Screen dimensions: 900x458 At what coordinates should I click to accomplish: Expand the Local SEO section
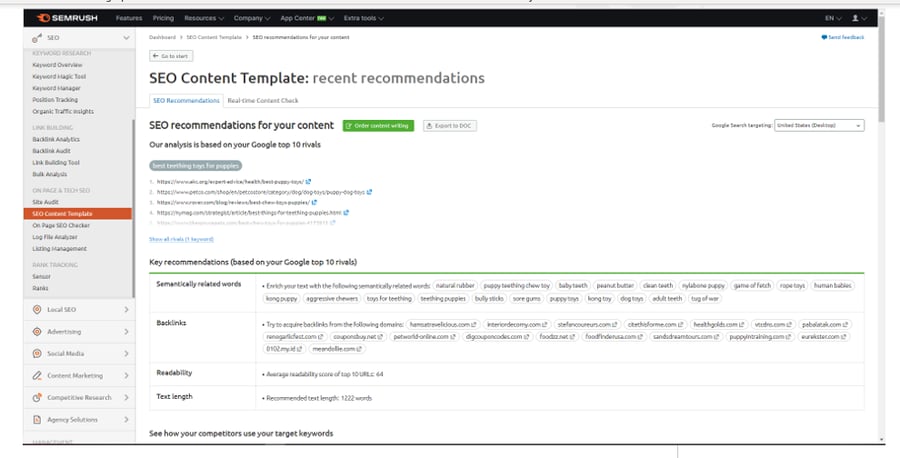tap(126, 309)
